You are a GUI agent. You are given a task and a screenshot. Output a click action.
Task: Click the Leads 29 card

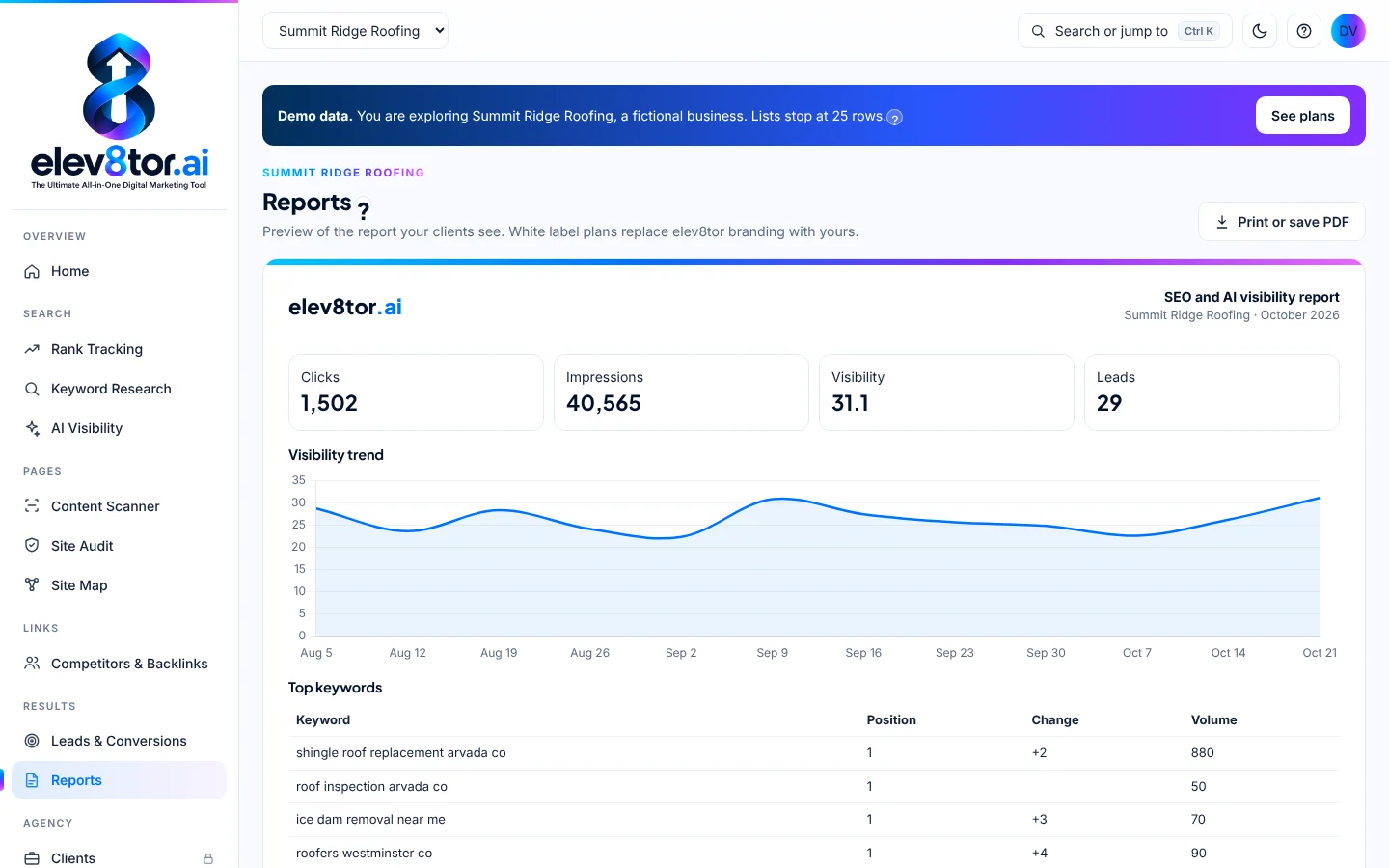1212,393
